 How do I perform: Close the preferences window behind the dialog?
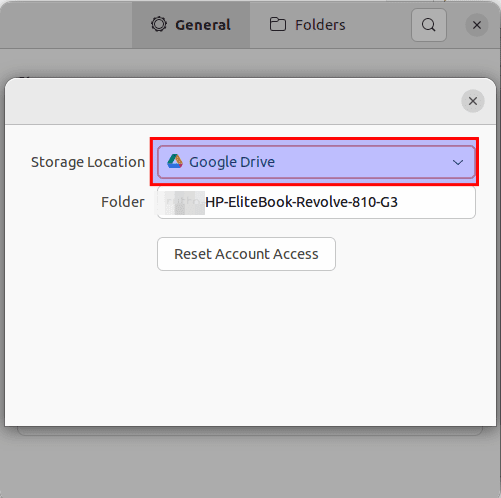pyautogui.click(x=477, y=25)
